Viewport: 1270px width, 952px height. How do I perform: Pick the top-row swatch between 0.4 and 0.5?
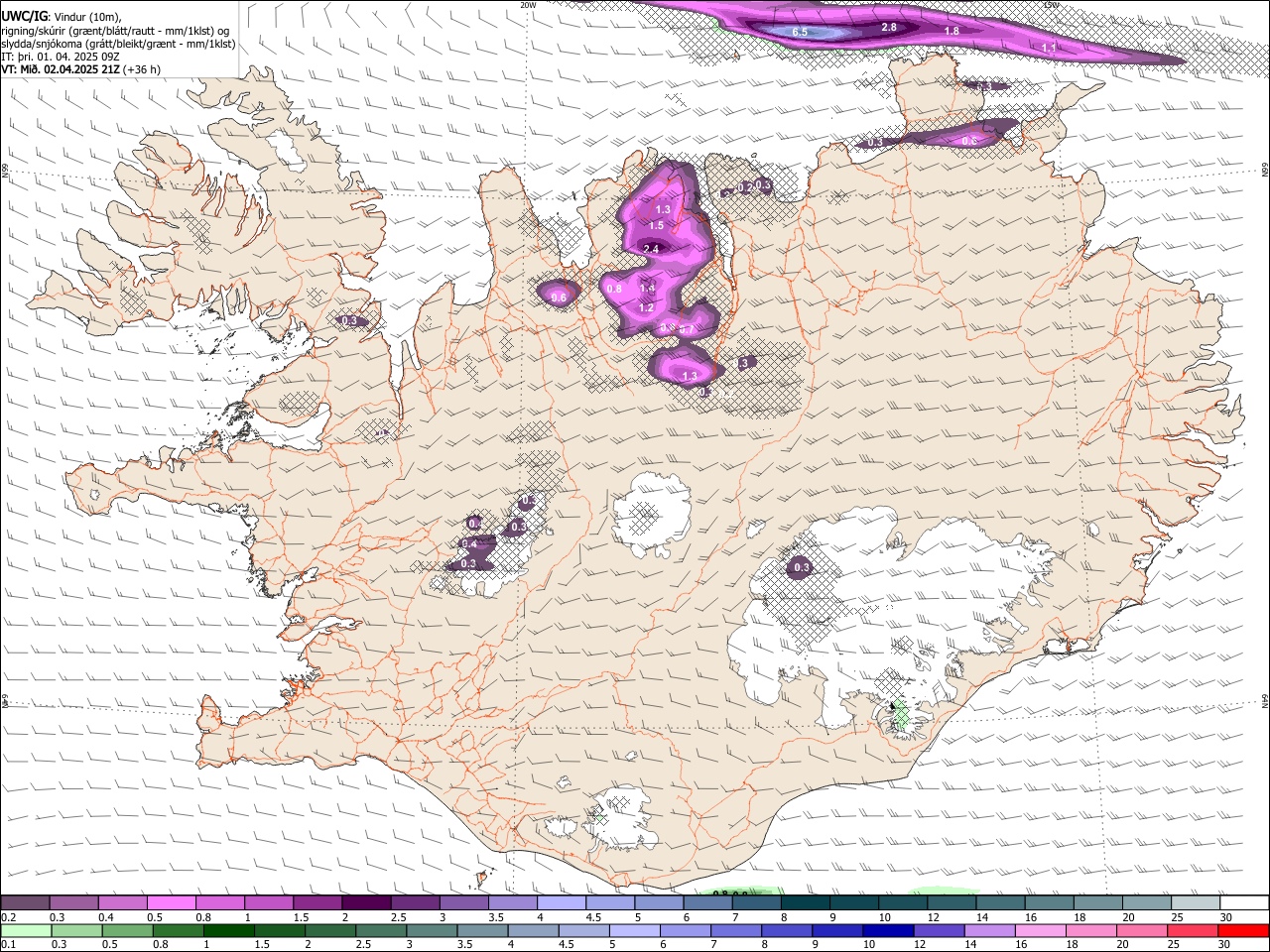coord(122,902)
